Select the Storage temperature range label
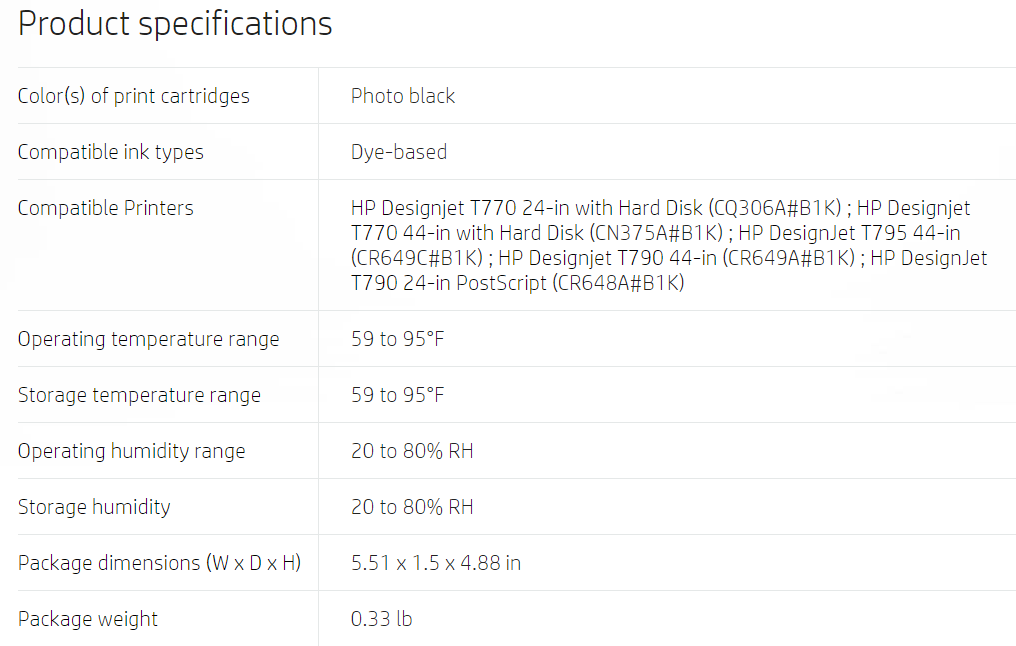The width and height of the screenshot is (1016, 646). 139,395
